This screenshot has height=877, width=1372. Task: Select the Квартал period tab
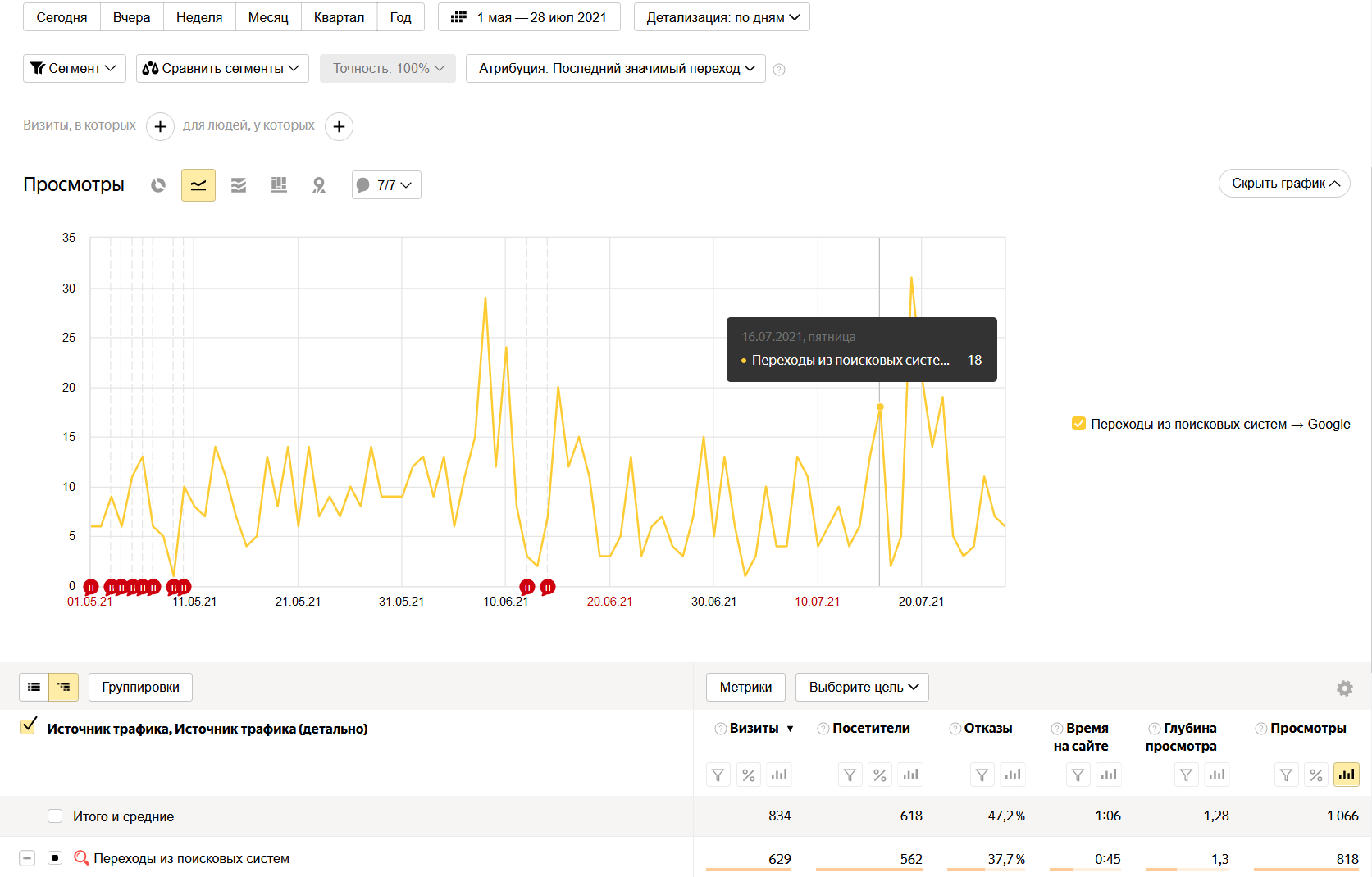coord(339,17)
